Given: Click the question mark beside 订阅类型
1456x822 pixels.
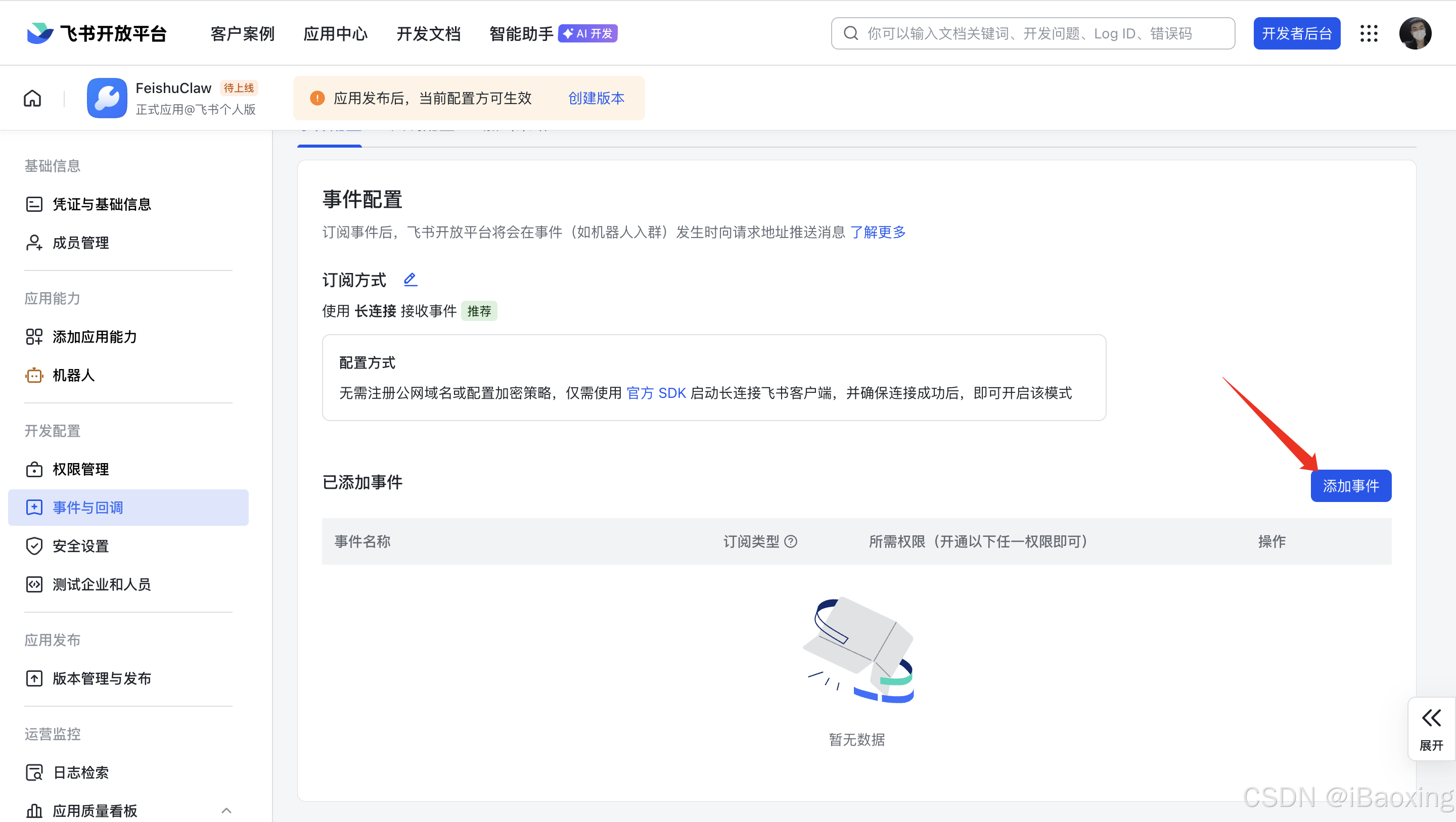Looking at the screenshot, I should 791,541.
